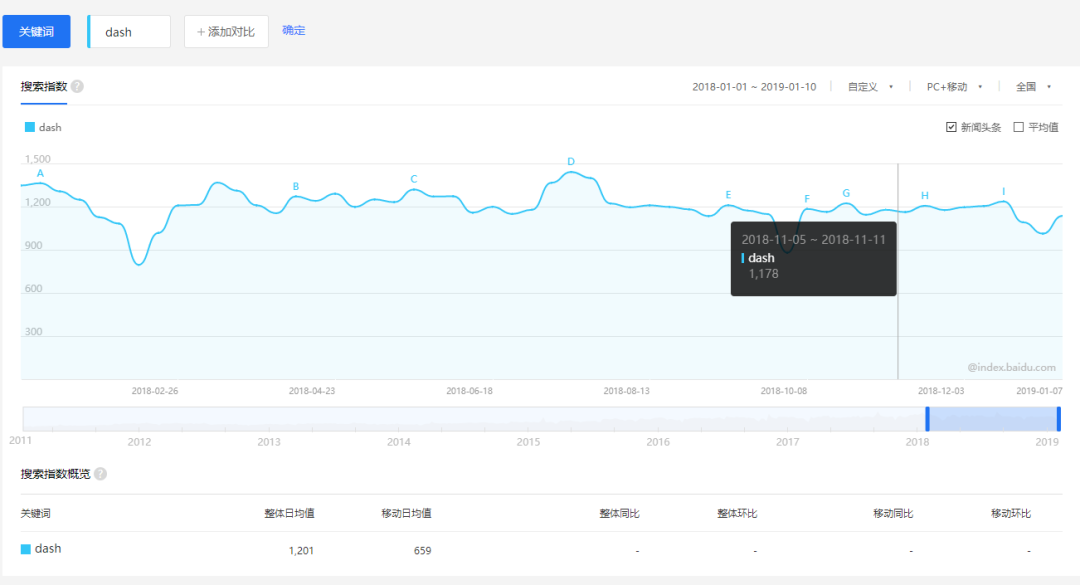Click the 2018-12-03 axis date label
The image size is (1080, 585).
pos(941,391)
